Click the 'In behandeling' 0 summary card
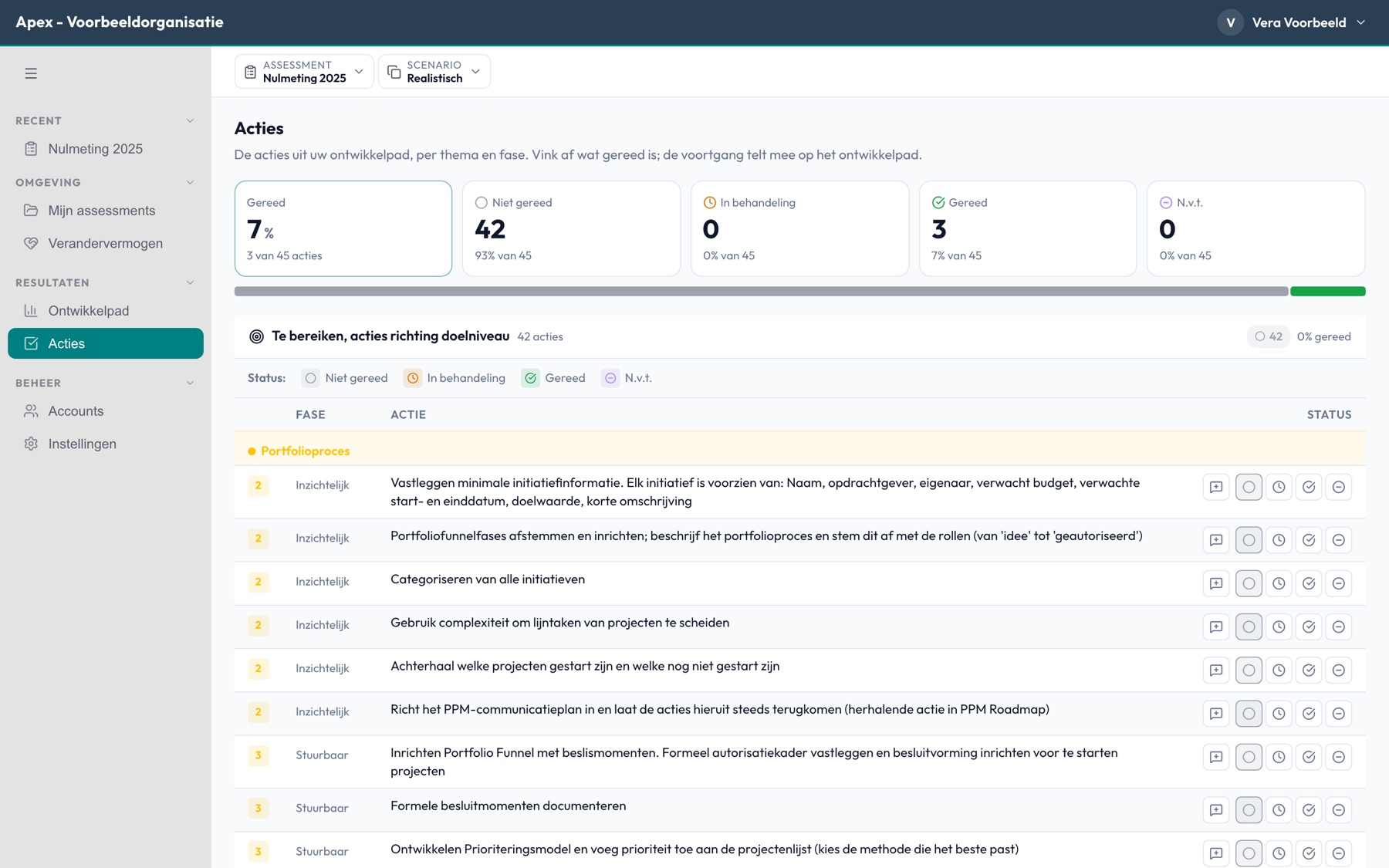The height and width of the screenshot is (868, 1389). (x=799, y=228)
